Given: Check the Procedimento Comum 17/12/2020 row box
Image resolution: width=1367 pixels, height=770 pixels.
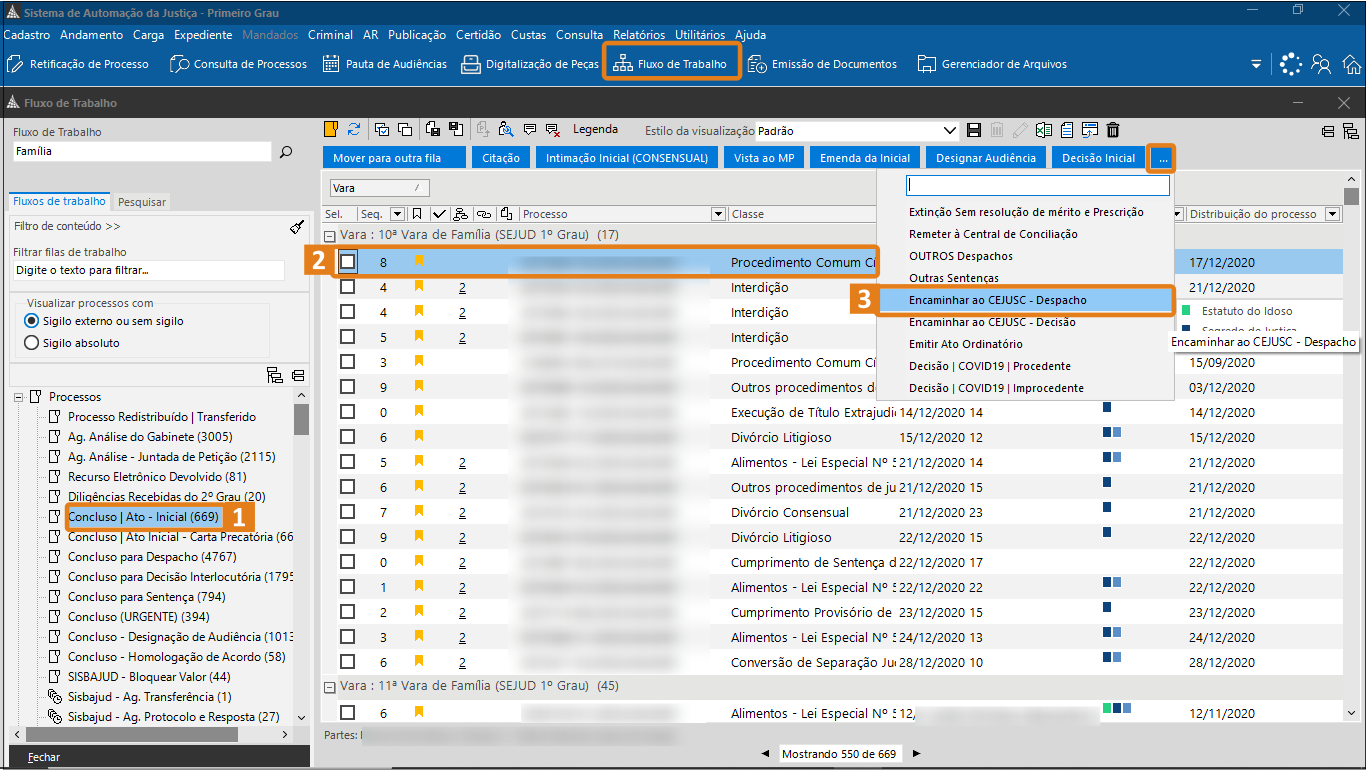Looking at the screenshot, I should coord(347,262).
